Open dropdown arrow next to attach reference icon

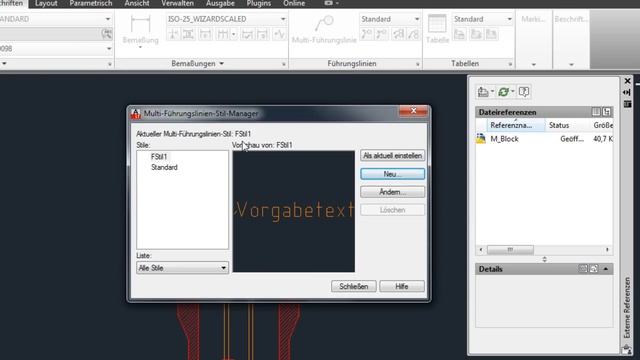pos(492,92)
